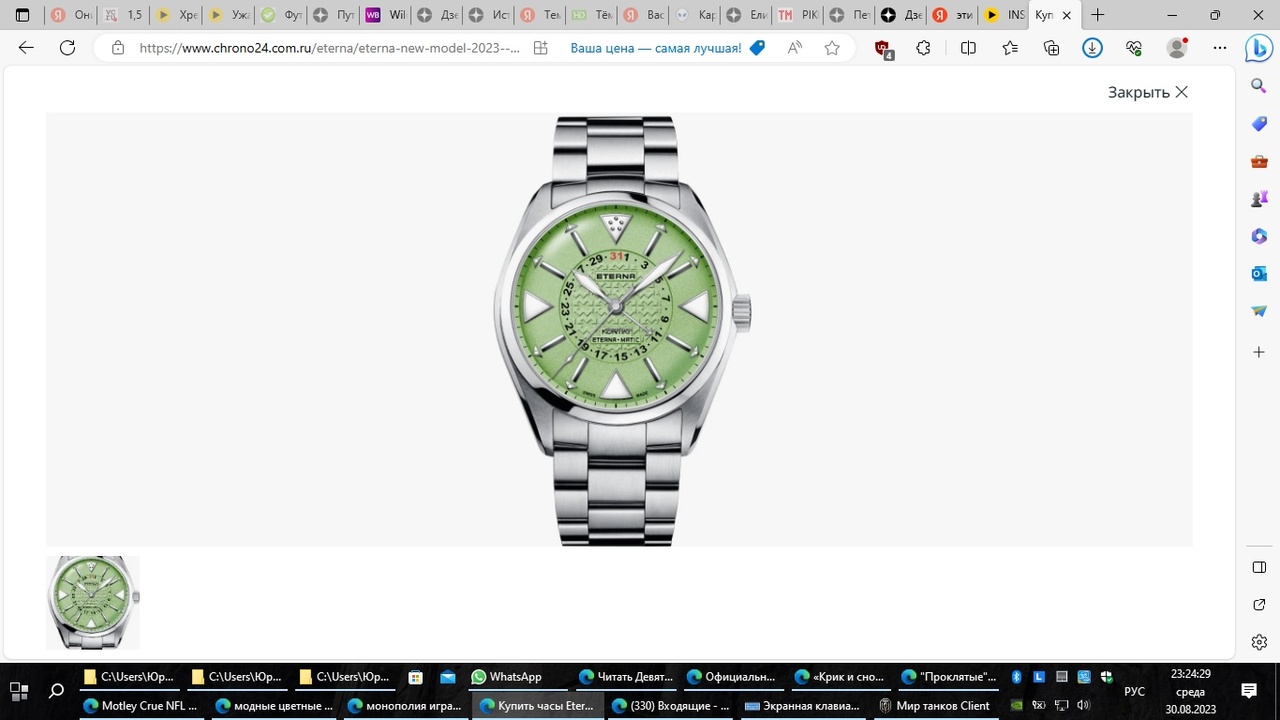This screenshot has width=1280, height=720.
Task: Refresh the page with the reload icon
Action: [67, 48]
